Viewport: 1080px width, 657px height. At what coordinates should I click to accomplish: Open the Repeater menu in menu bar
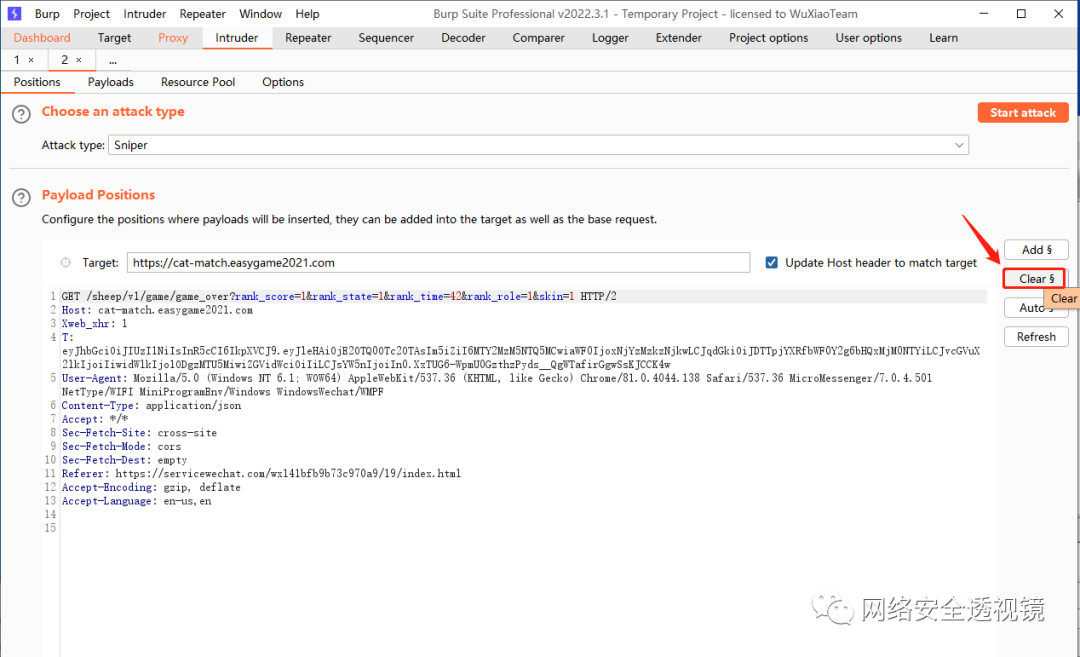coord(202,14)
